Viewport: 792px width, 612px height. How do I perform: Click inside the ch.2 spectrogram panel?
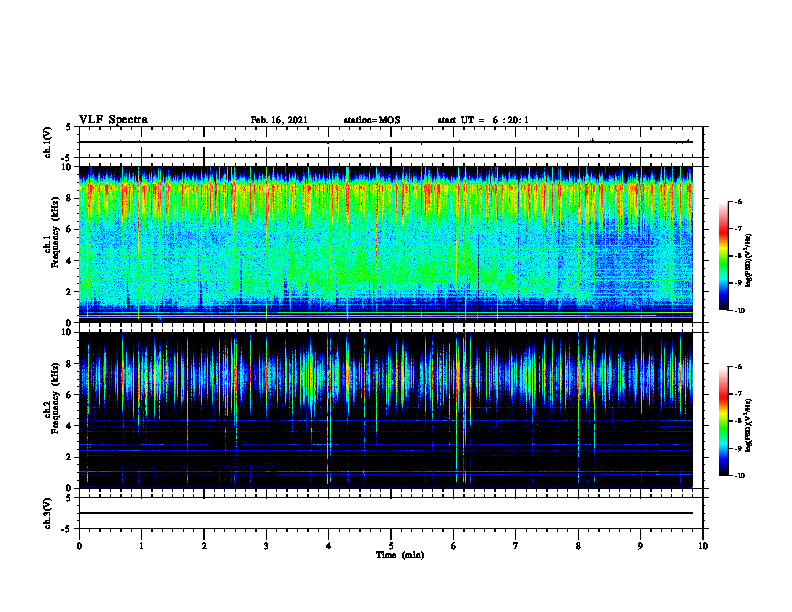point(385,410)
